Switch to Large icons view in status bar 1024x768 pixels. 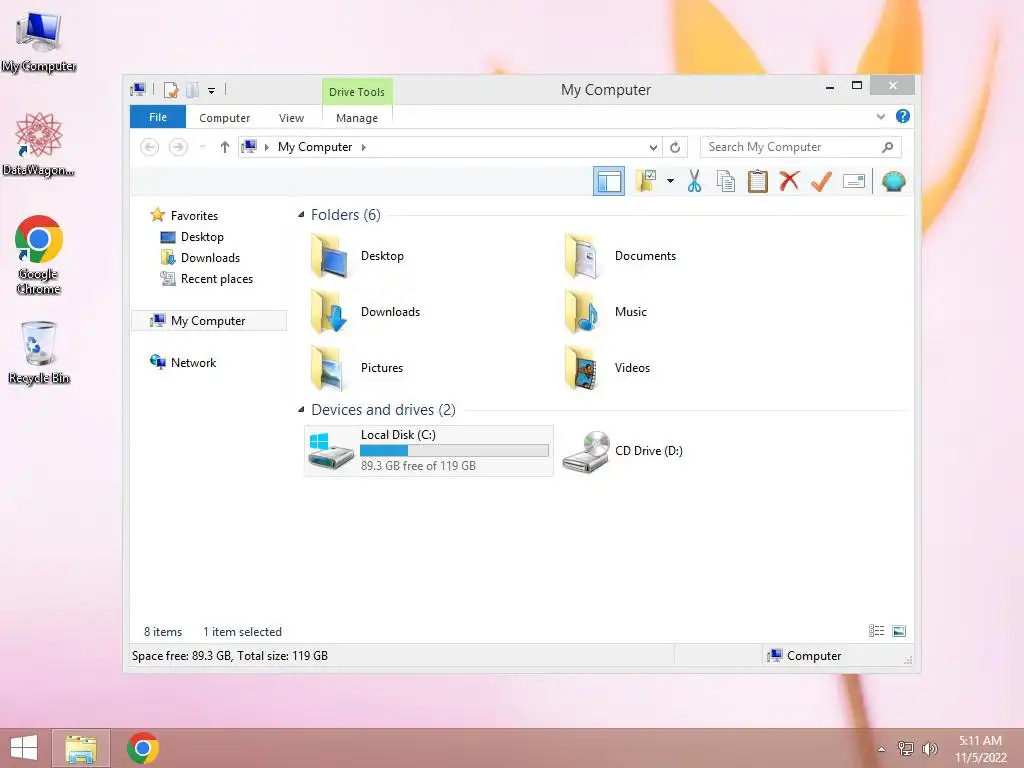[x=899, y=631]
